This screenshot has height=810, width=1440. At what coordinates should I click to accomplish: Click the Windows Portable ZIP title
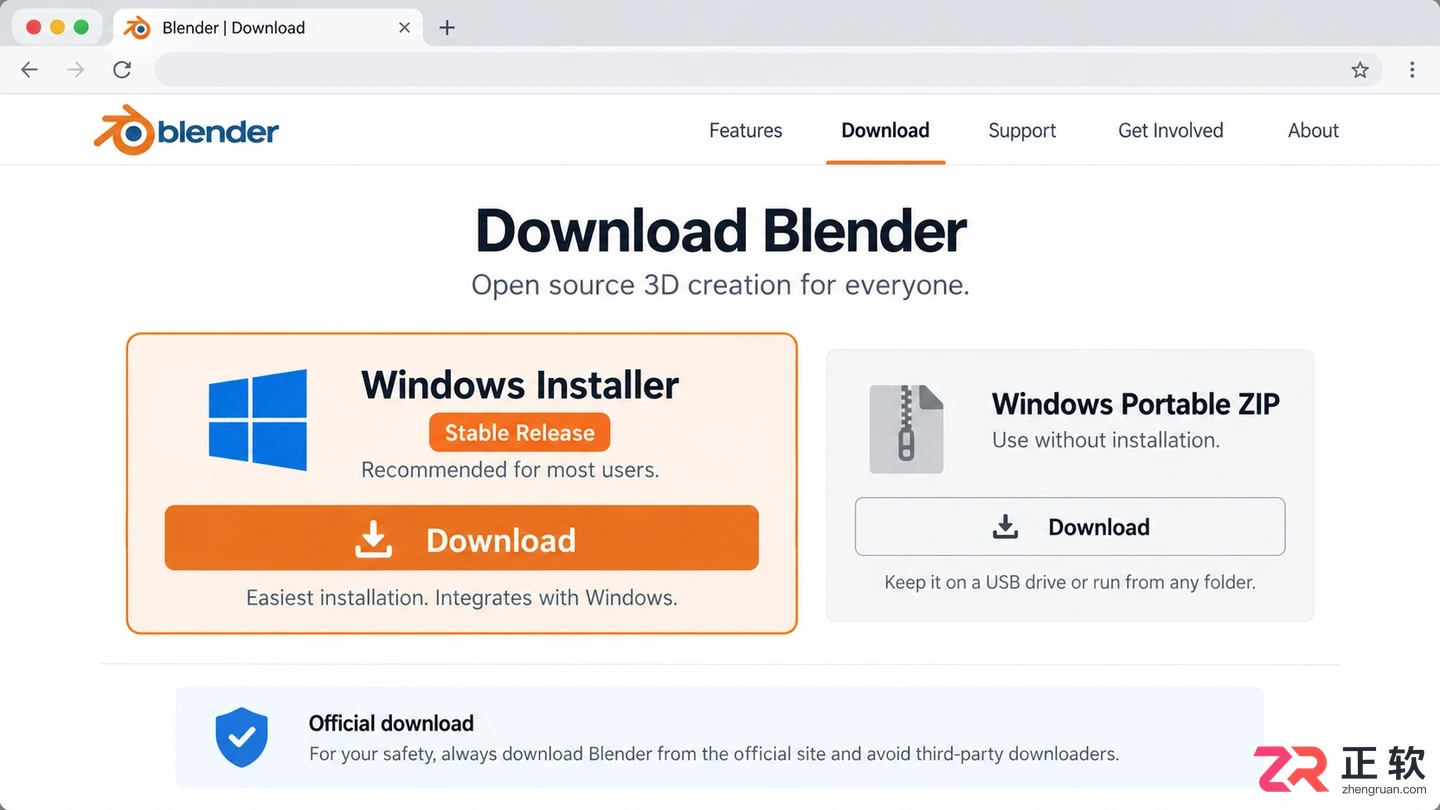1136,404
